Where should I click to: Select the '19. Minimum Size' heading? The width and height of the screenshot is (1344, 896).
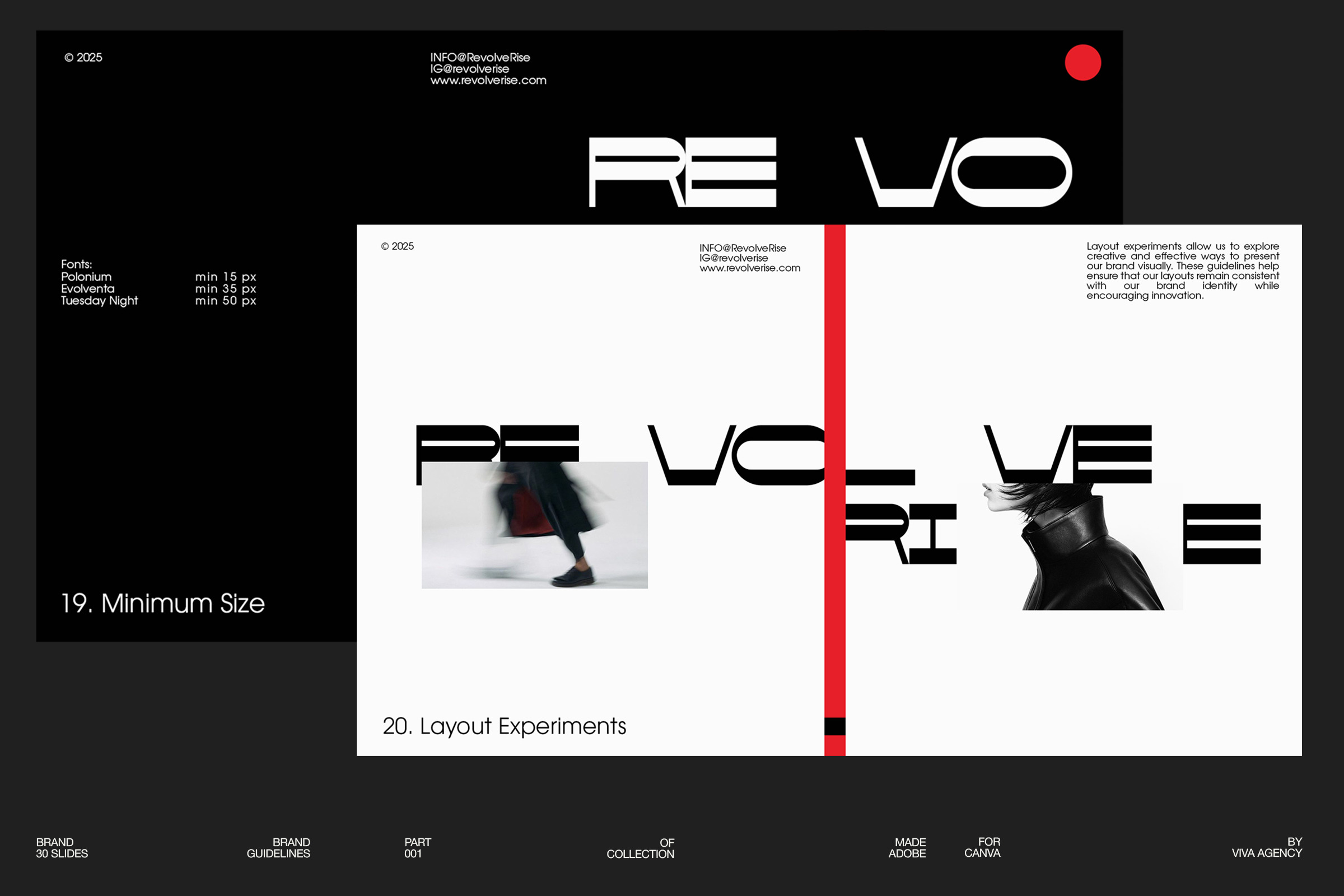pos(163,604)
